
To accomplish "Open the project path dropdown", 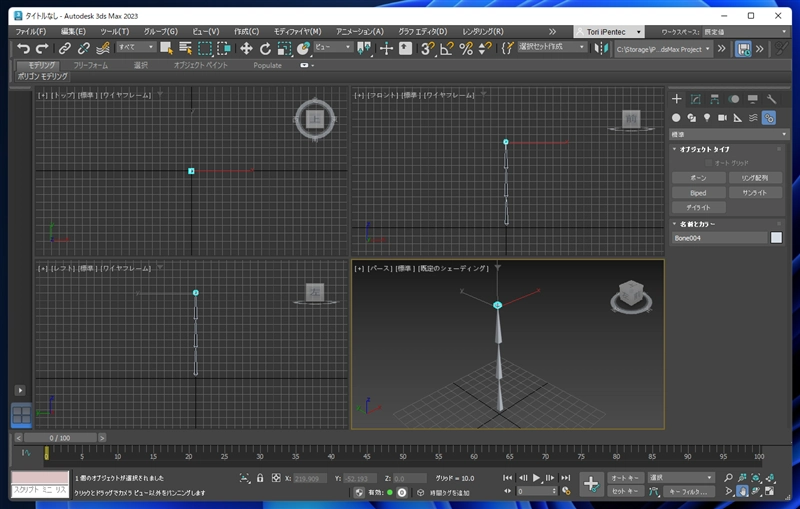I will point(663,49).
